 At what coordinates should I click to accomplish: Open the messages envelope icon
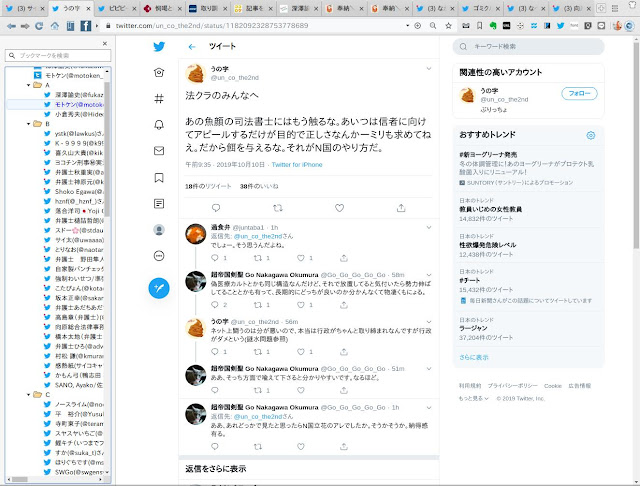tap(159, 151)
